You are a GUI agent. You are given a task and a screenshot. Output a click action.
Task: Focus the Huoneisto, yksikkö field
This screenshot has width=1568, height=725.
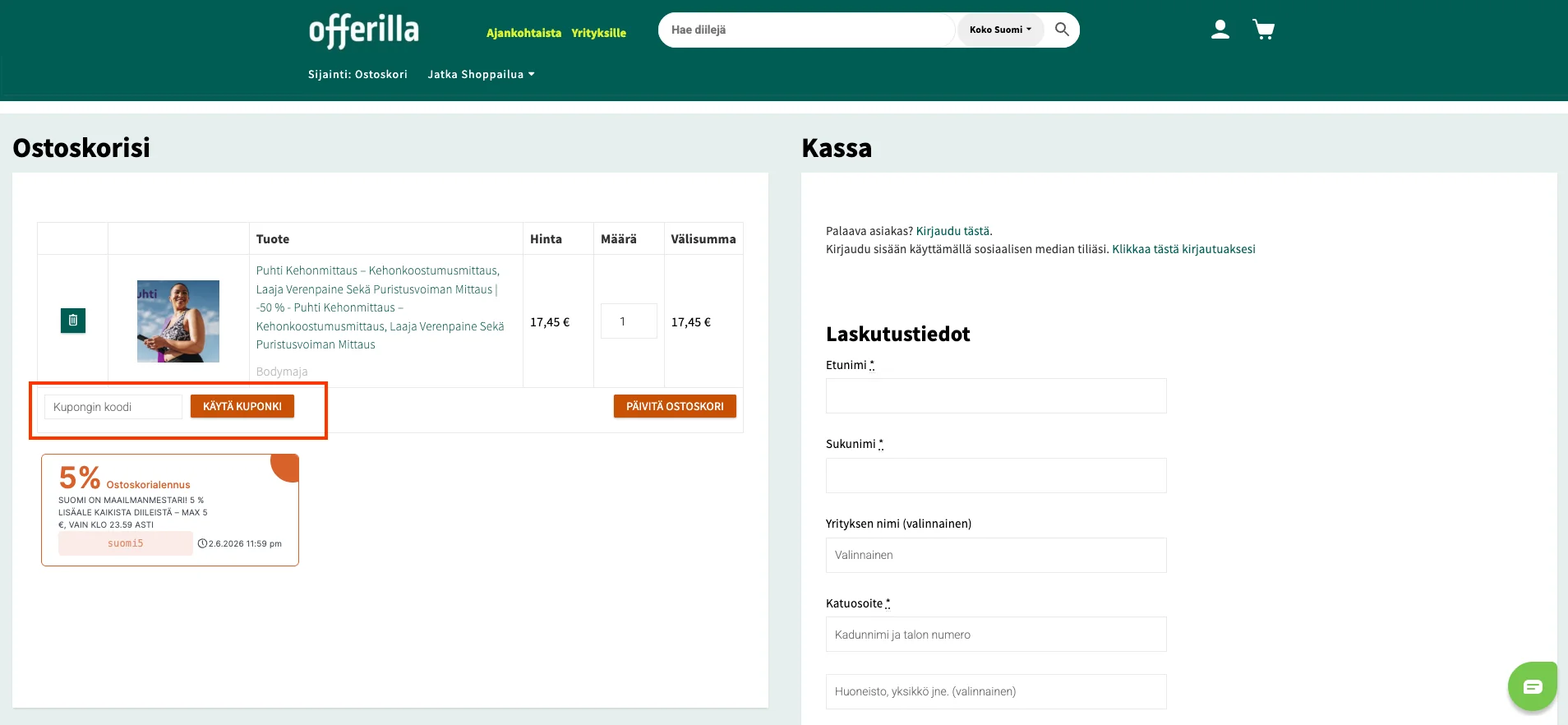pos(996,692)
